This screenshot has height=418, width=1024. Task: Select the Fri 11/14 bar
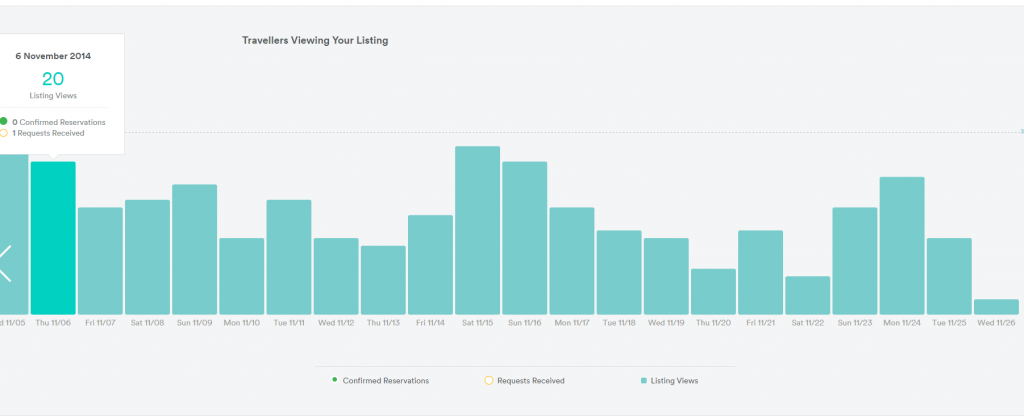pos(430,265)
